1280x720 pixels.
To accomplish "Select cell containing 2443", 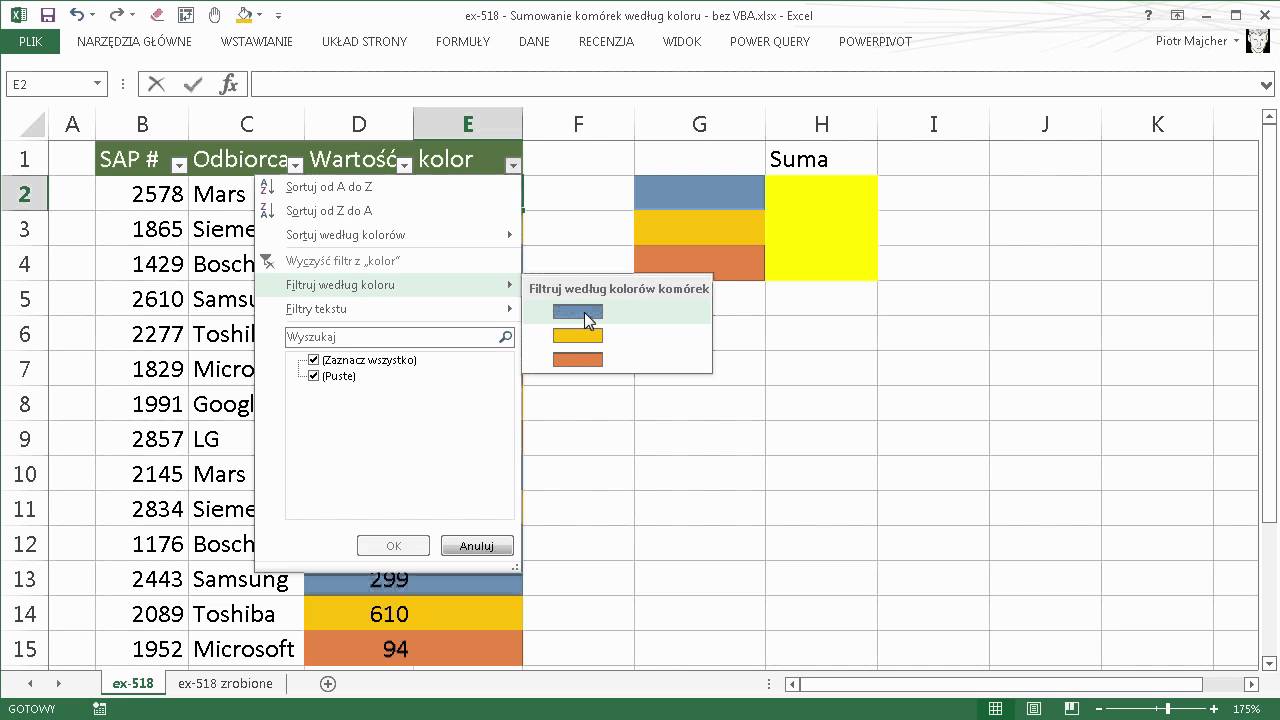I will point(142,579).
